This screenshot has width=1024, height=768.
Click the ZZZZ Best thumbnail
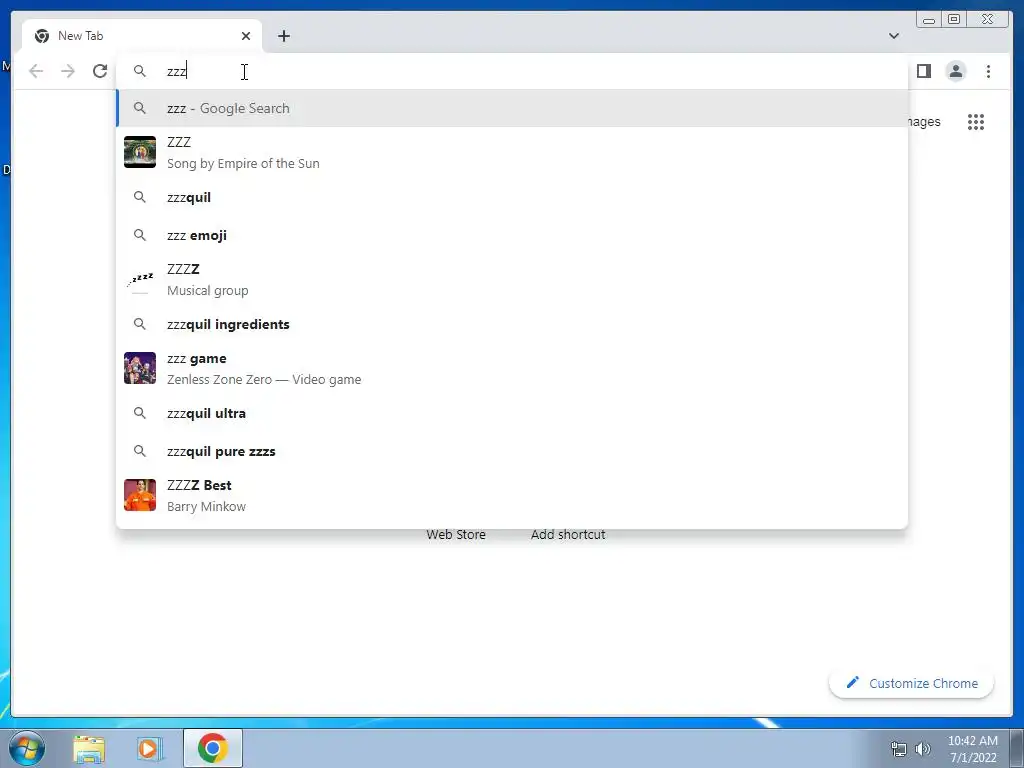(140, 495)
